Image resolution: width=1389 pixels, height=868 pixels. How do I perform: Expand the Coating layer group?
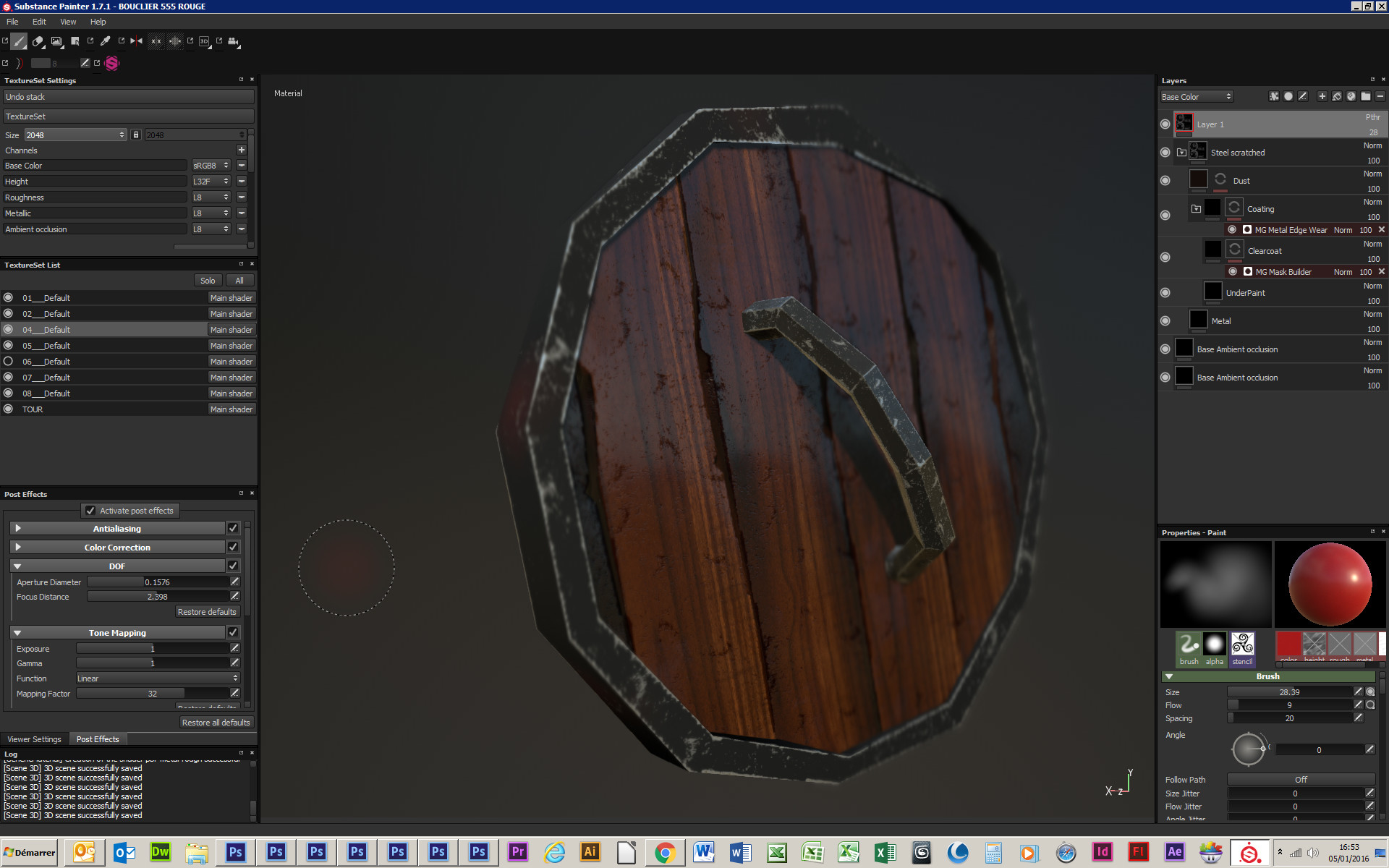1197,208
